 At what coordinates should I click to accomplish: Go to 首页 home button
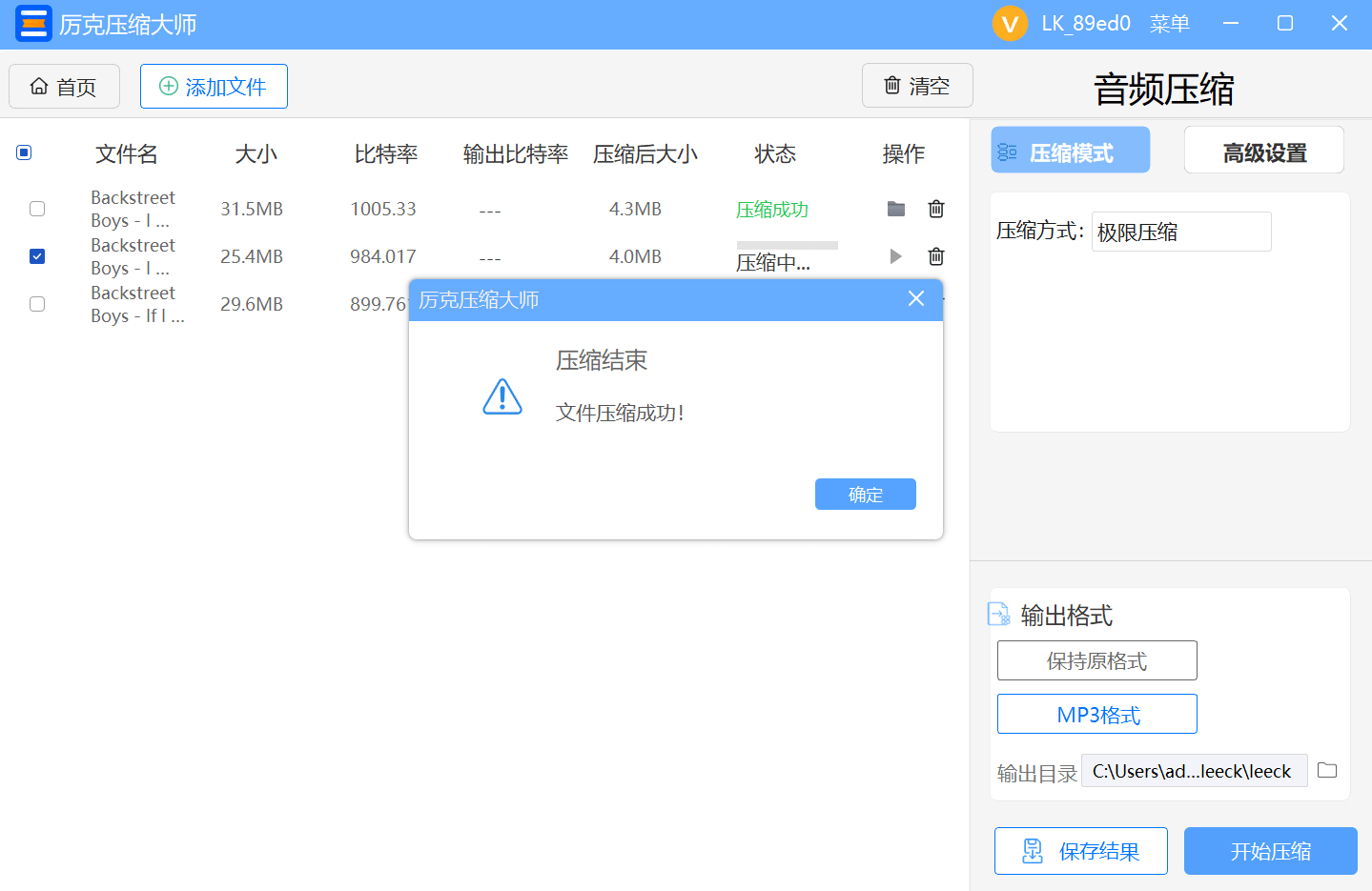(x=64, y=87)
